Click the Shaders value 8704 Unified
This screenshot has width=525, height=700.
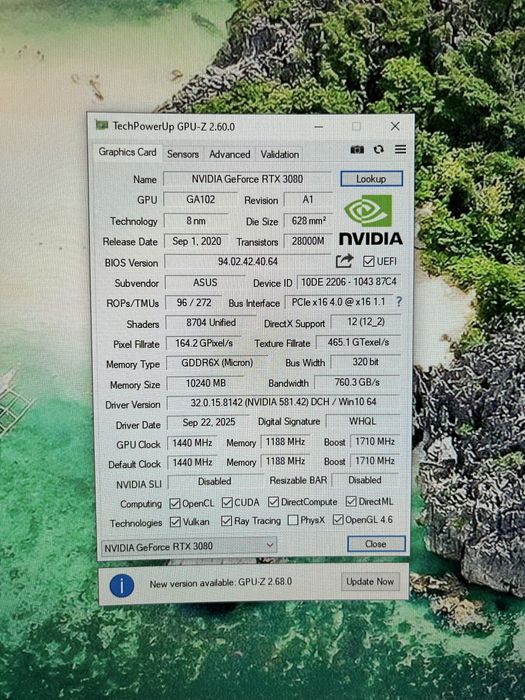(x=211, y=323)
